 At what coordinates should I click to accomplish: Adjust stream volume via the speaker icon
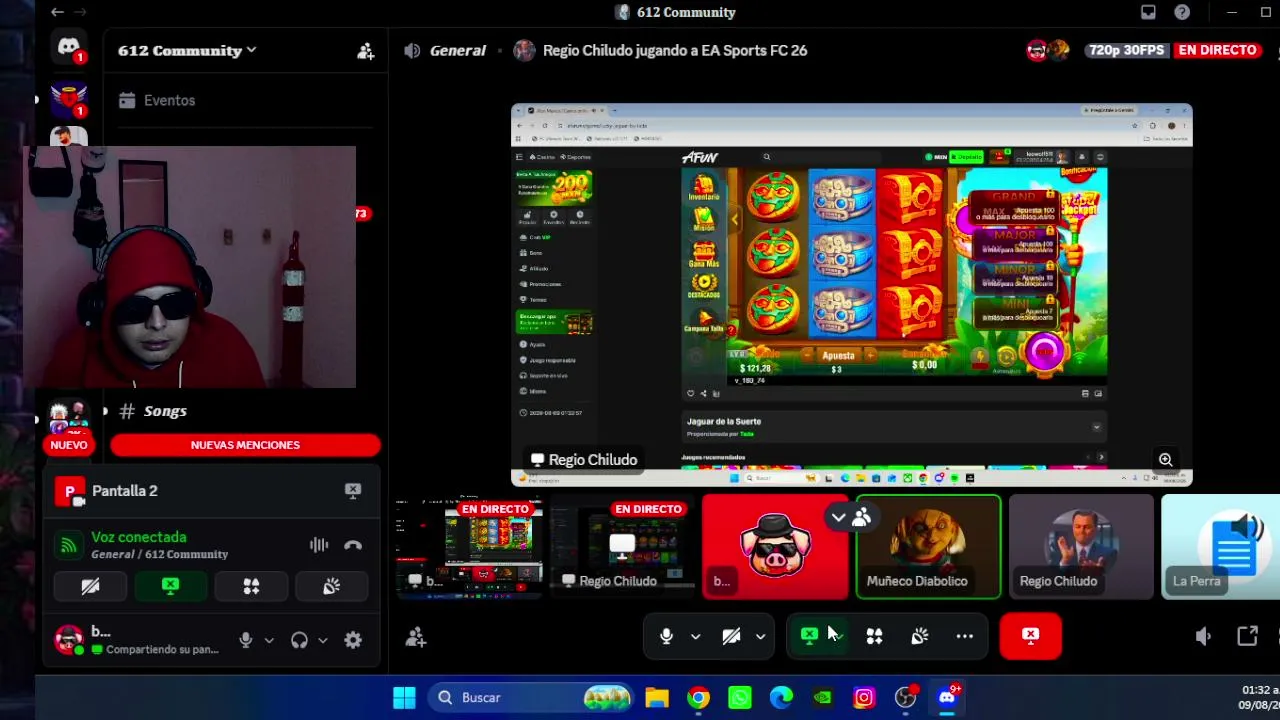pos(1203,636)
